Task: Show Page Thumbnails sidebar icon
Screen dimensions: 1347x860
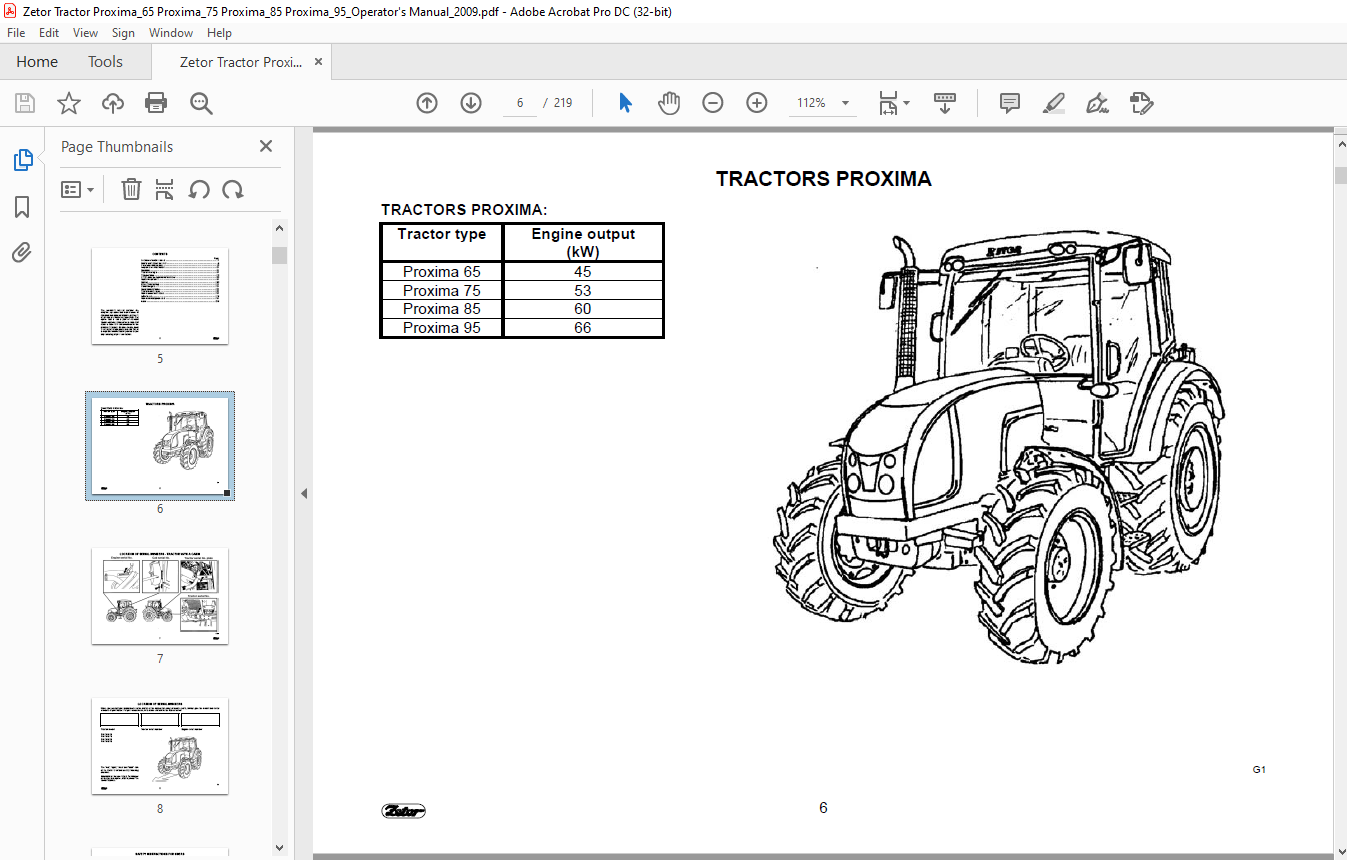Action: 22,160
